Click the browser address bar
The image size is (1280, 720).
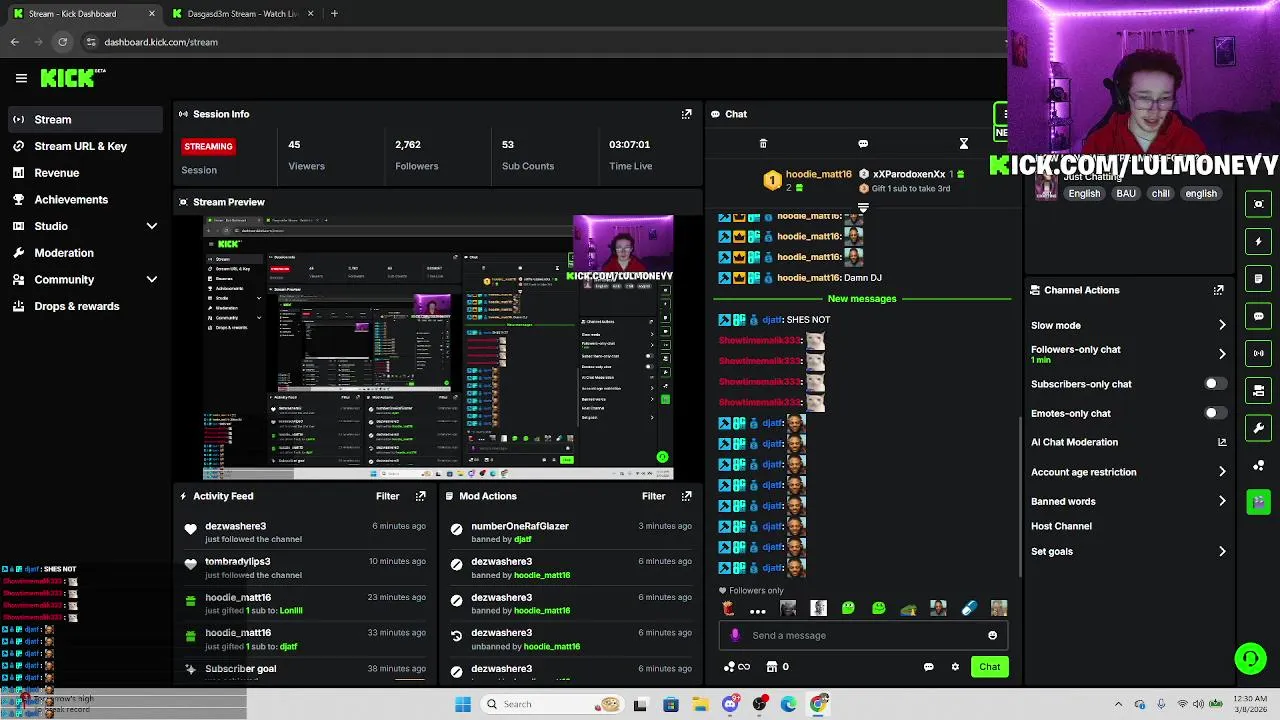(x=540, y=42)
